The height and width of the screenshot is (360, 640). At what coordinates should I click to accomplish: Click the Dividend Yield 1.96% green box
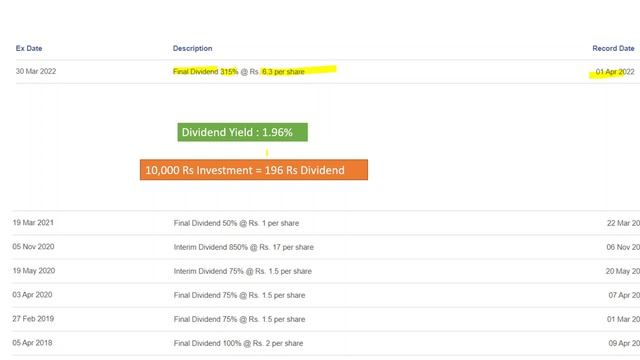[242, 132]
